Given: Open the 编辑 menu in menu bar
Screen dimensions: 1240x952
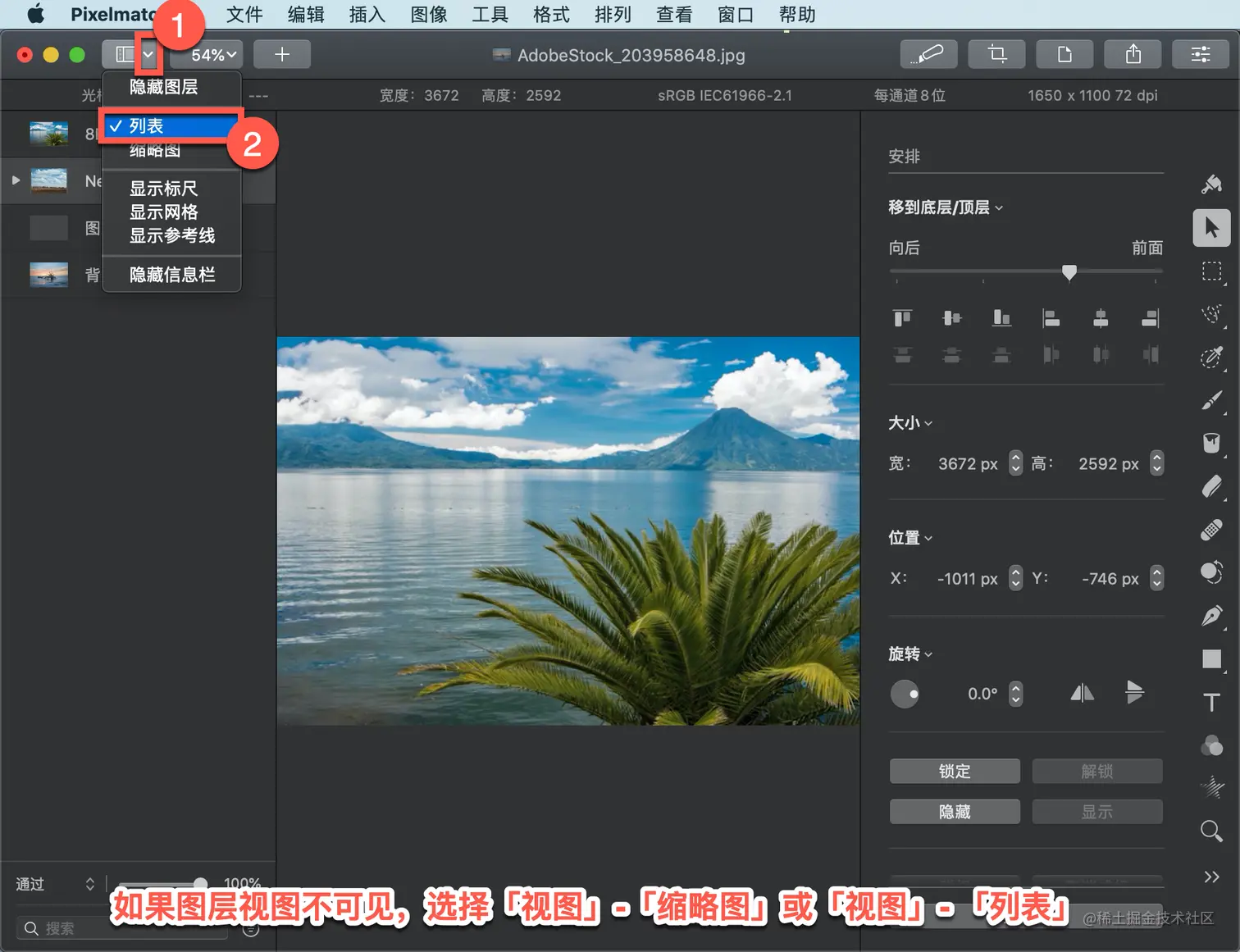Looking at the screenshot, I should point(306,15).
